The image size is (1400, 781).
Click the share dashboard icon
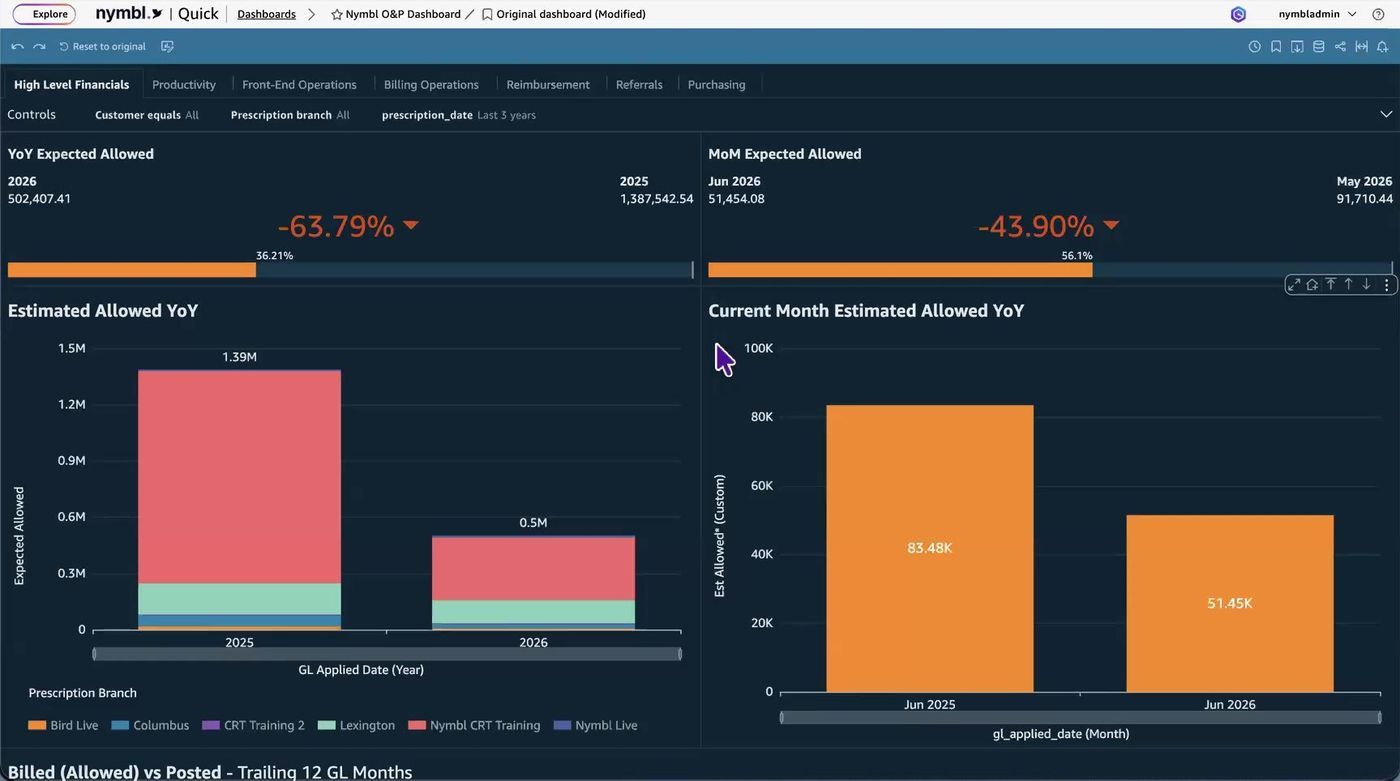pyautogui.click(x=1340, y=47)
